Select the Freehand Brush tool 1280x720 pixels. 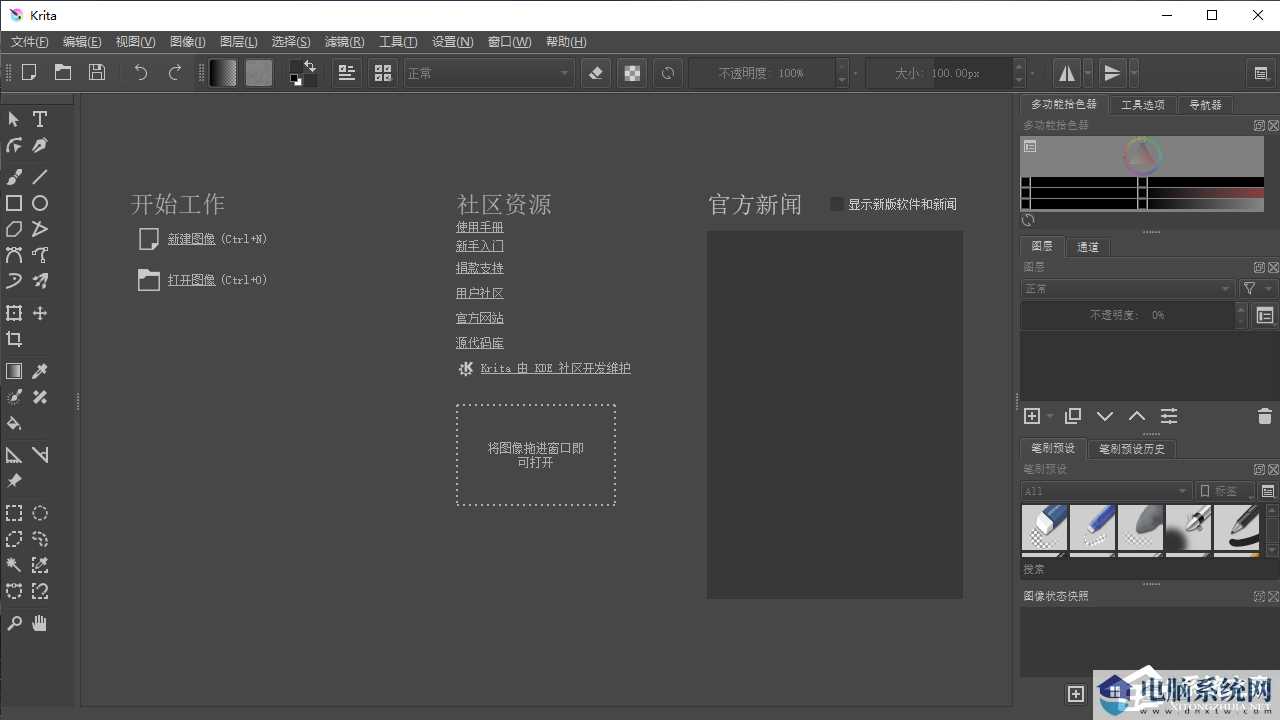[14, 177]
